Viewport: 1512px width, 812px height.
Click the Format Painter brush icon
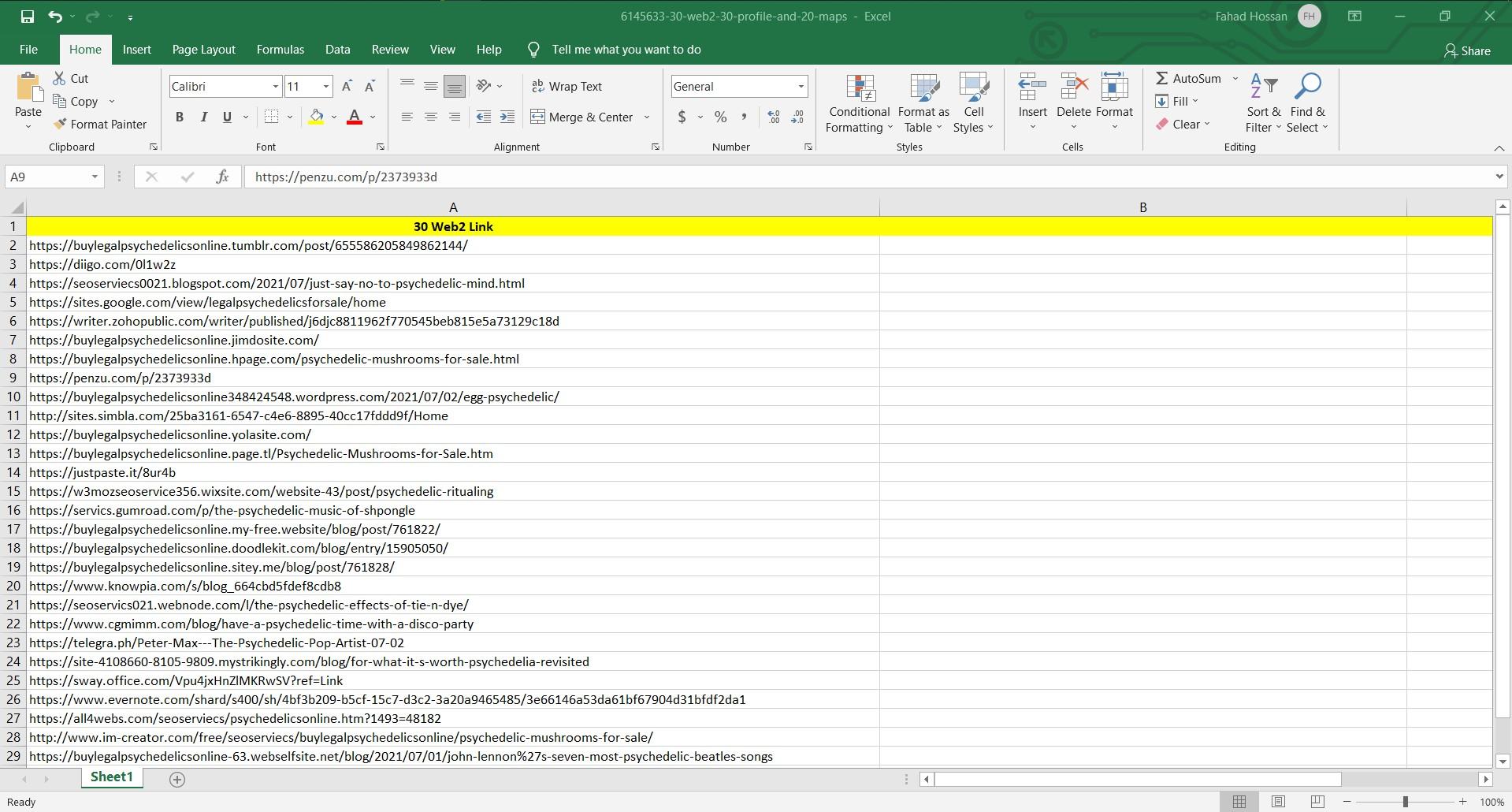[60, 125]
